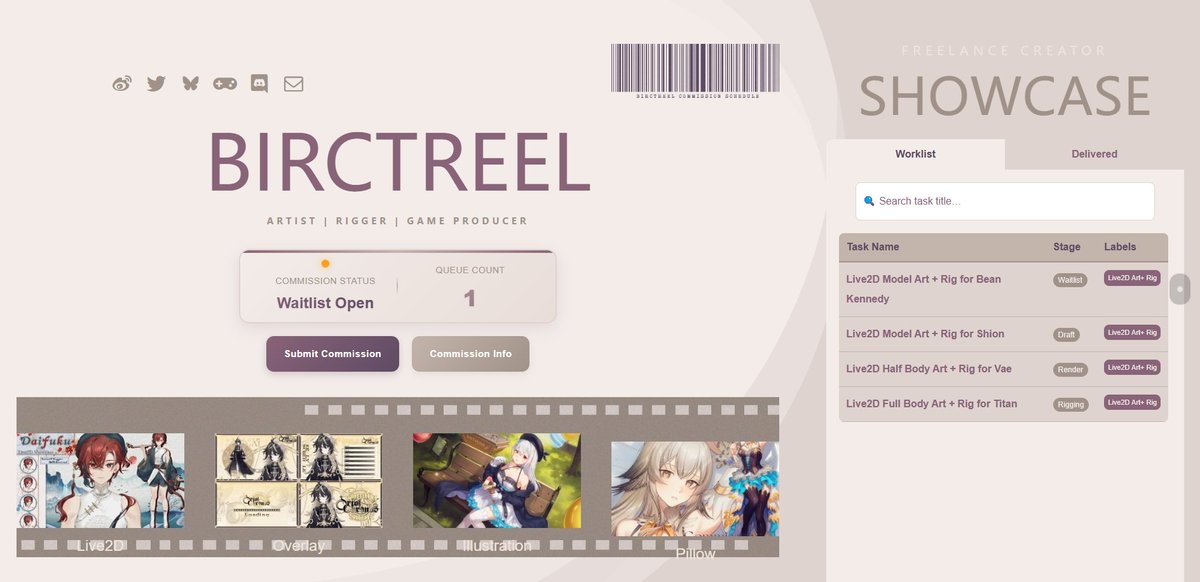Open the Live2D gallery thumbnail
The image size is (1200, 582).
(100, 481)
